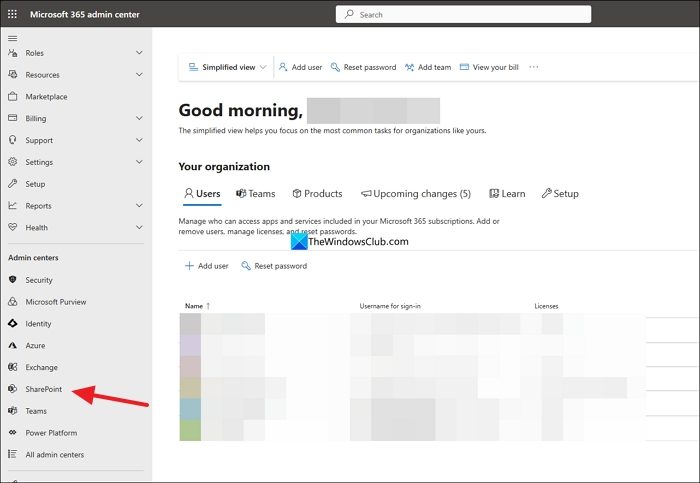Screen dimensions: 700x483
Task: Click the Settings gear icon
Action: point(12,162)
